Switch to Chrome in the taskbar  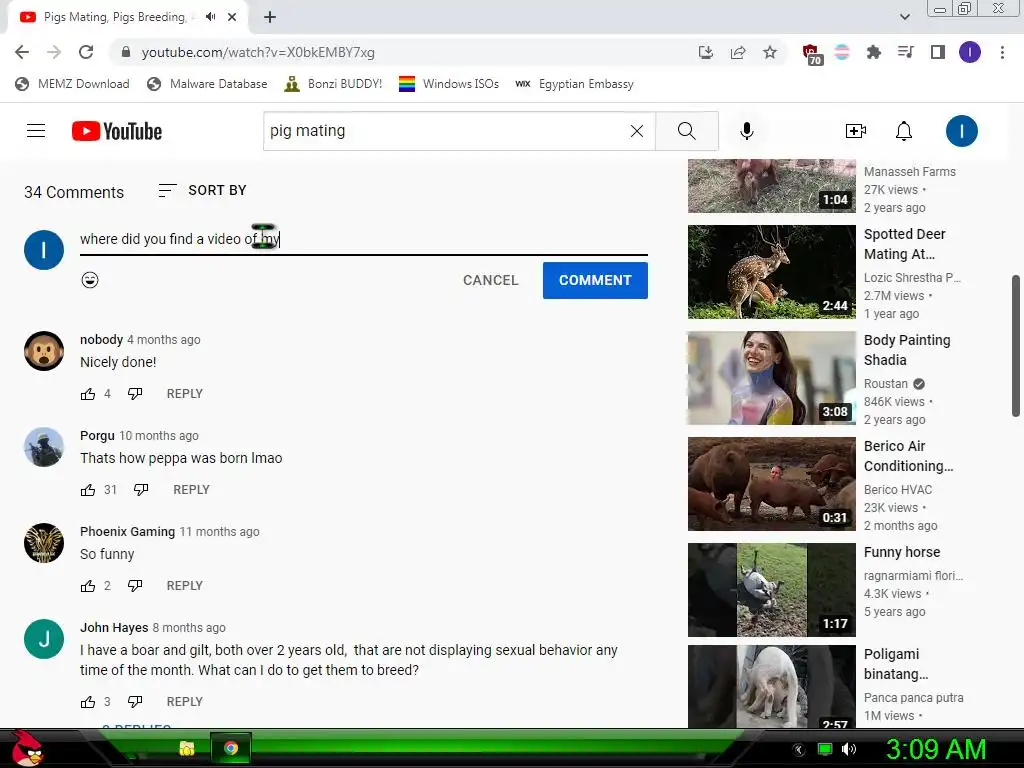231,748
